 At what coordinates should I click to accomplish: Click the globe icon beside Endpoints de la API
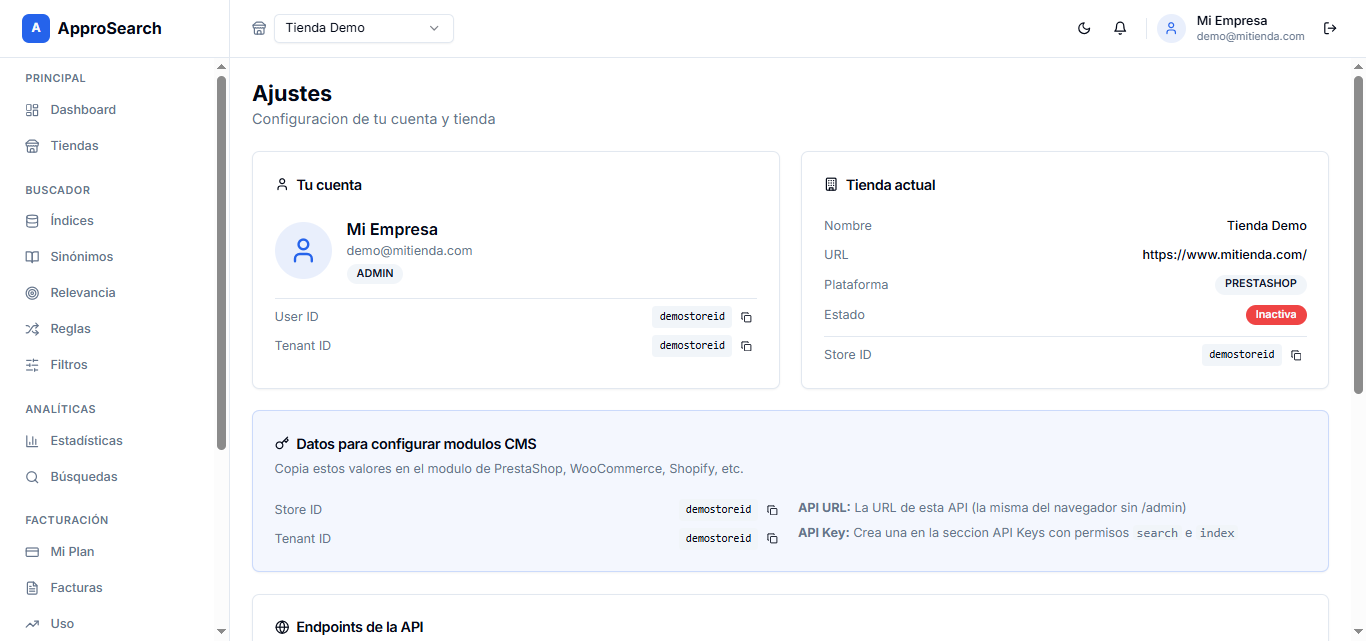tap(282, 628)
